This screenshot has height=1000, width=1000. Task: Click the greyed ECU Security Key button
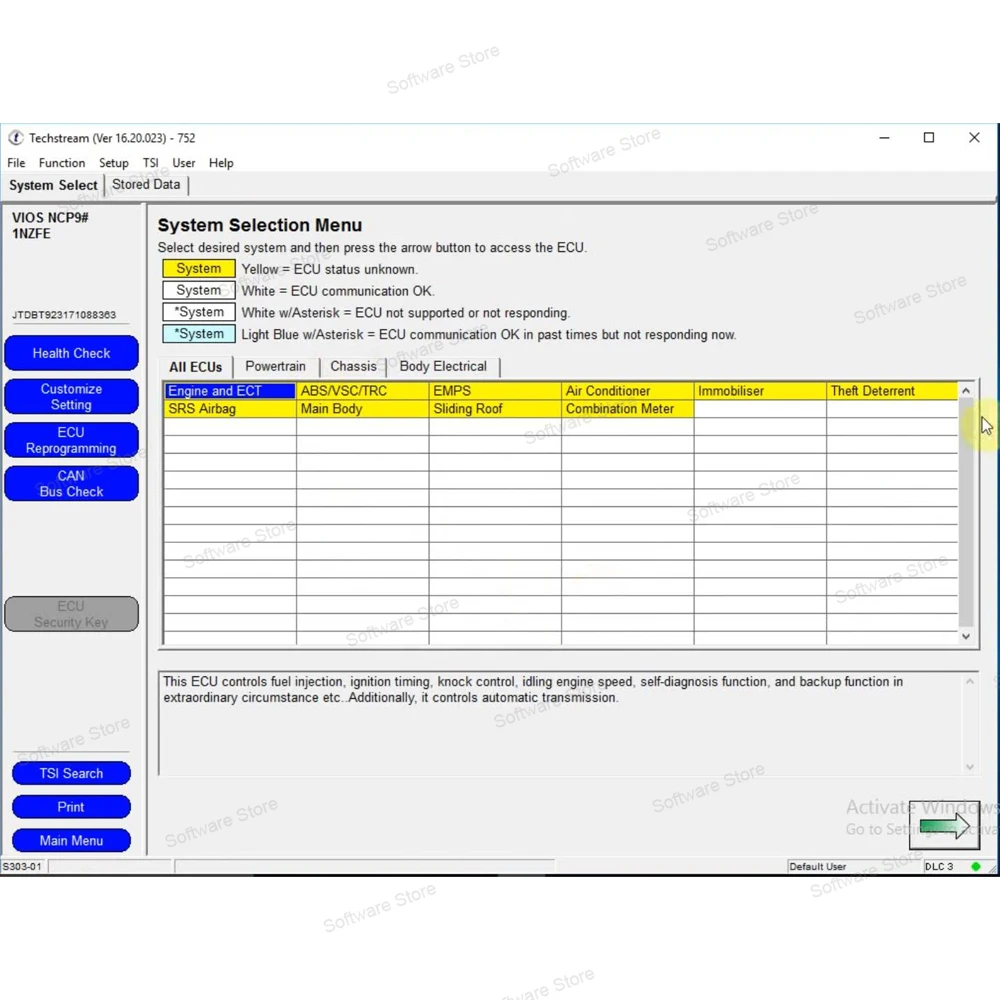tap(71, 614)
